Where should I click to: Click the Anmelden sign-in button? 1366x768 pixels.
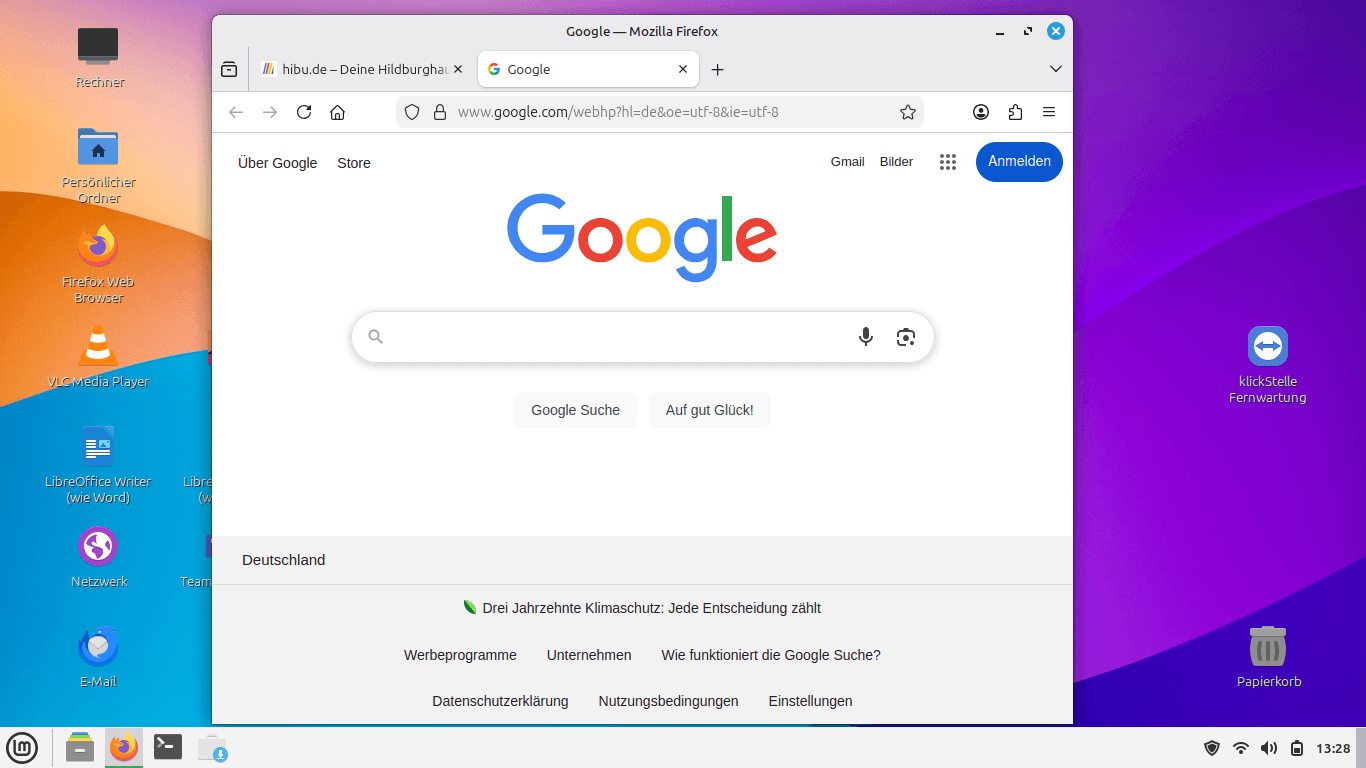point(1019,162)
